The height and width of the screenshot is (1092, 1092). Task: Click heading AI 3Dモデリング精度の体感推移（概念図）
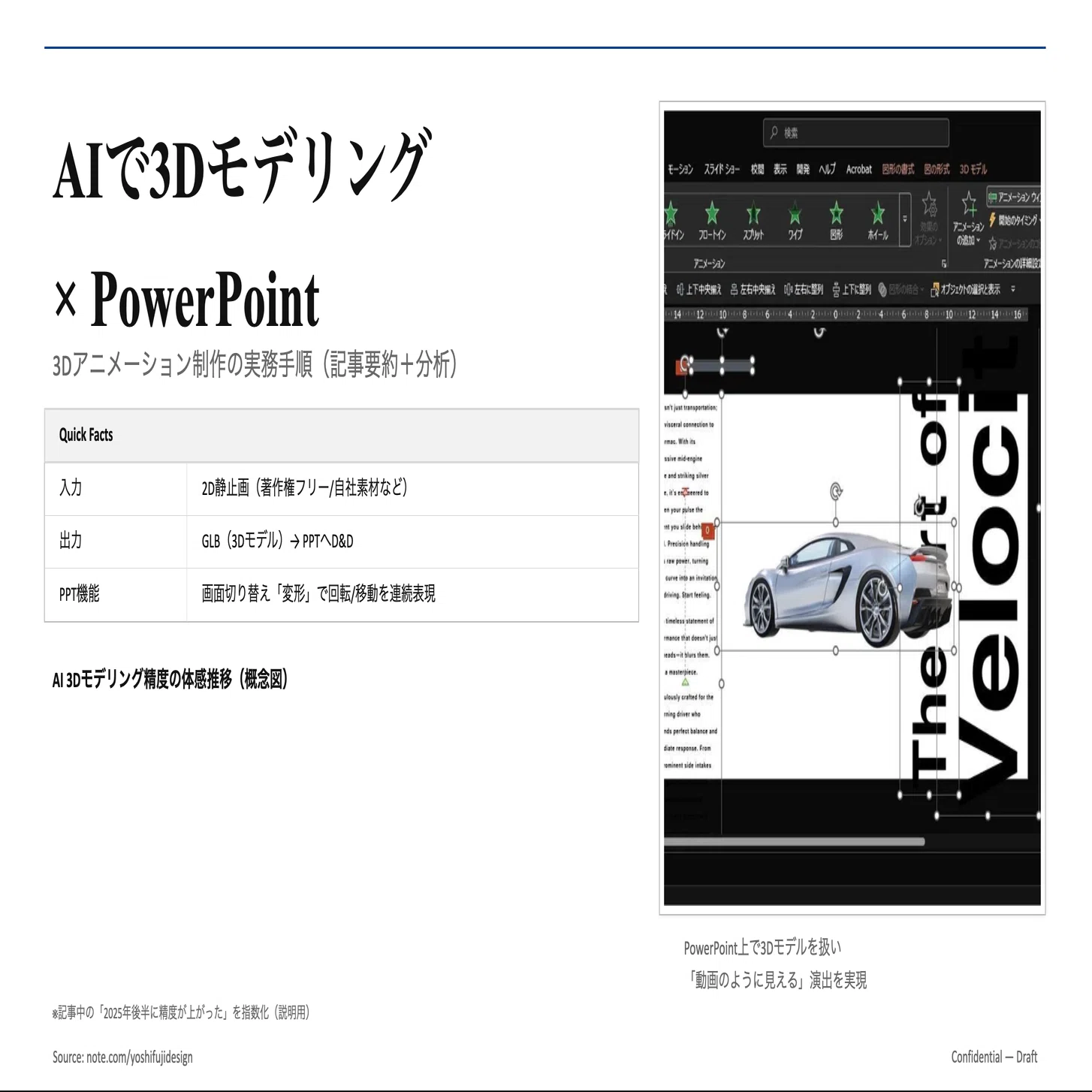click(x=170, y=680)
